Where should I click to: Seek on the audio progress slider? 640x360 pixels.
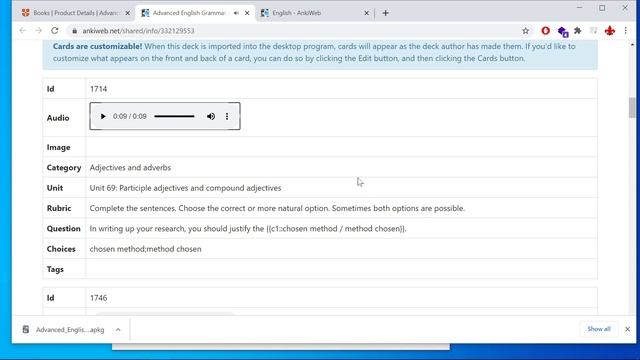click(174, 116)
